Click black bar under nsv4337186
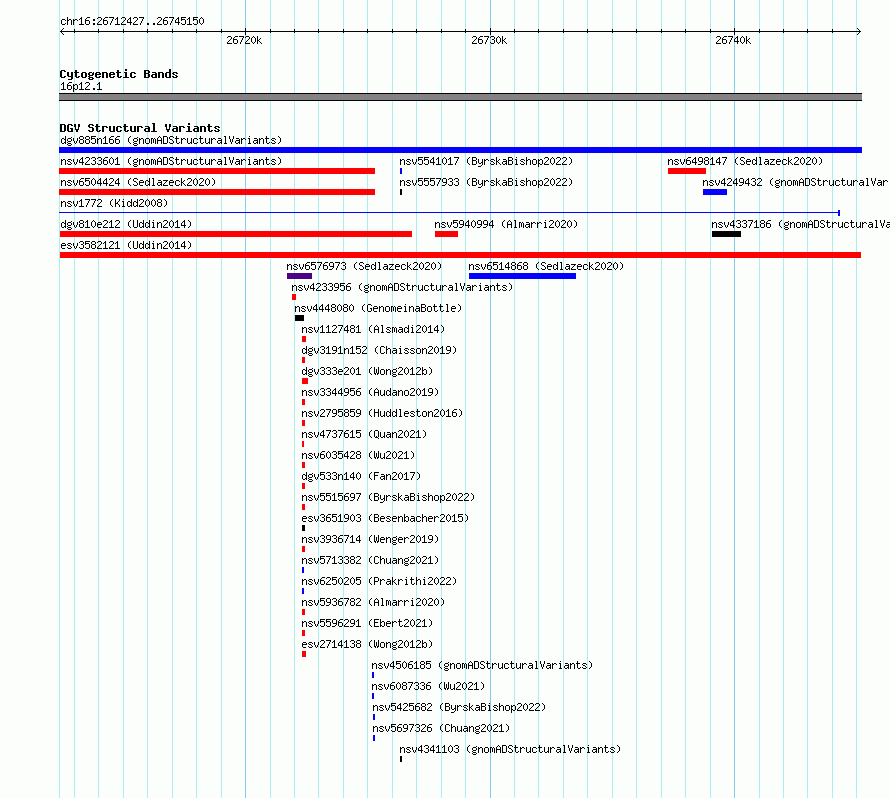 pos(727,234)
